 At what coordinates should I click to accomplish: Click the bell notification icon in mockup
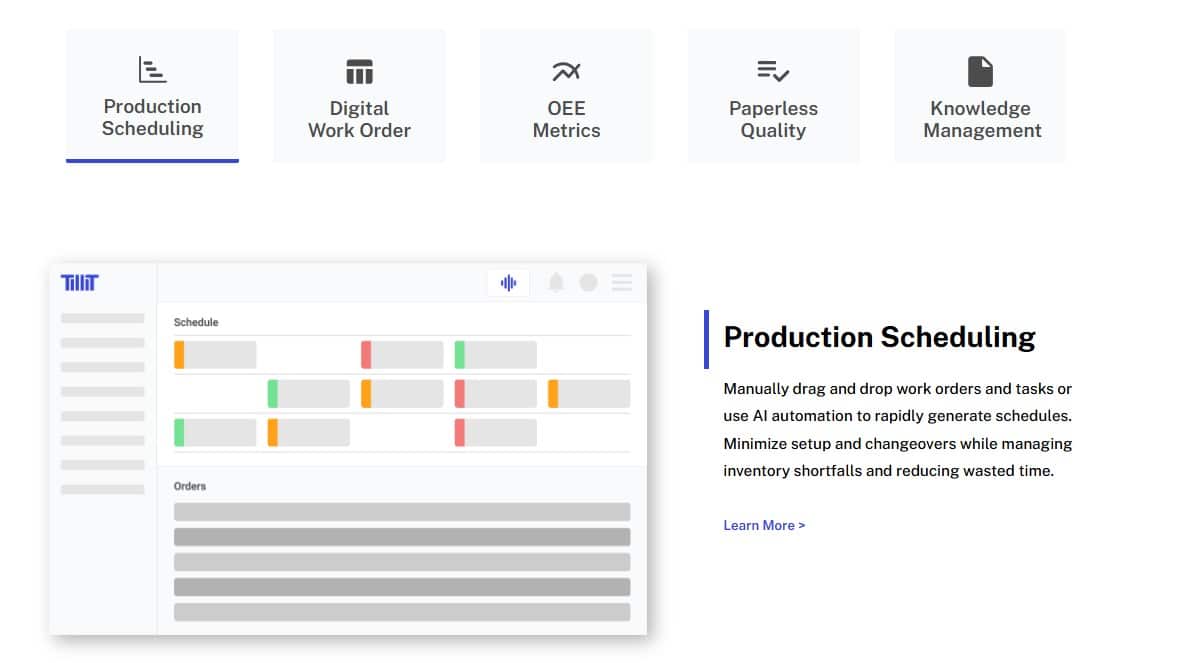click(556, 283)
